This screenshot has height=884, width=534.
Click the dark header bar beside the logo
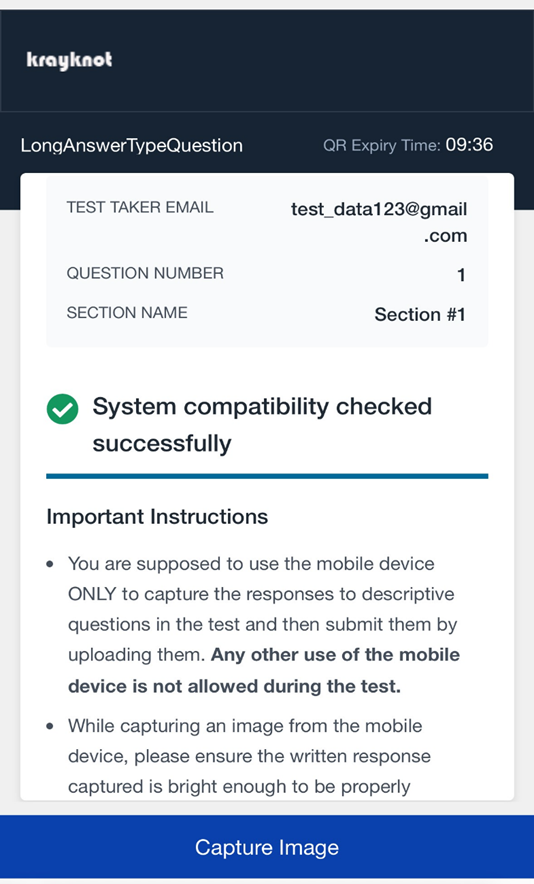[x=321, y=60]
